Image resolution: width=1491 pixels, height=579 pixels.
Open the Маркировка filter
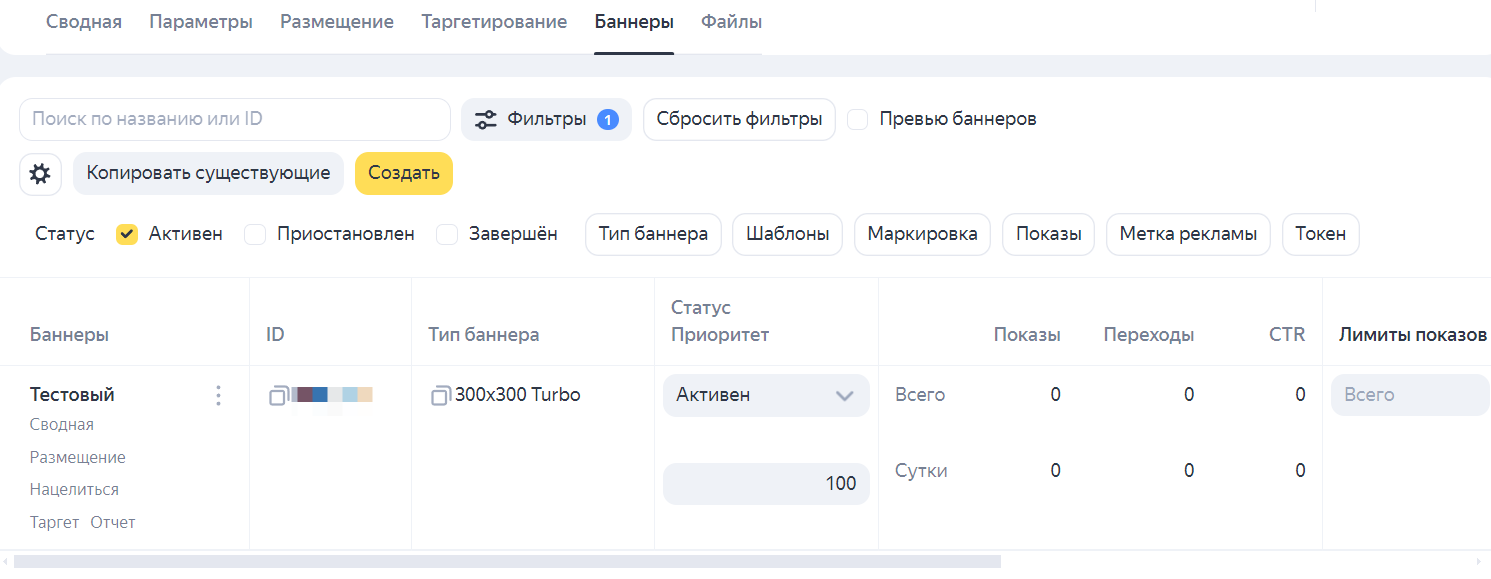(x=922, y=234)
